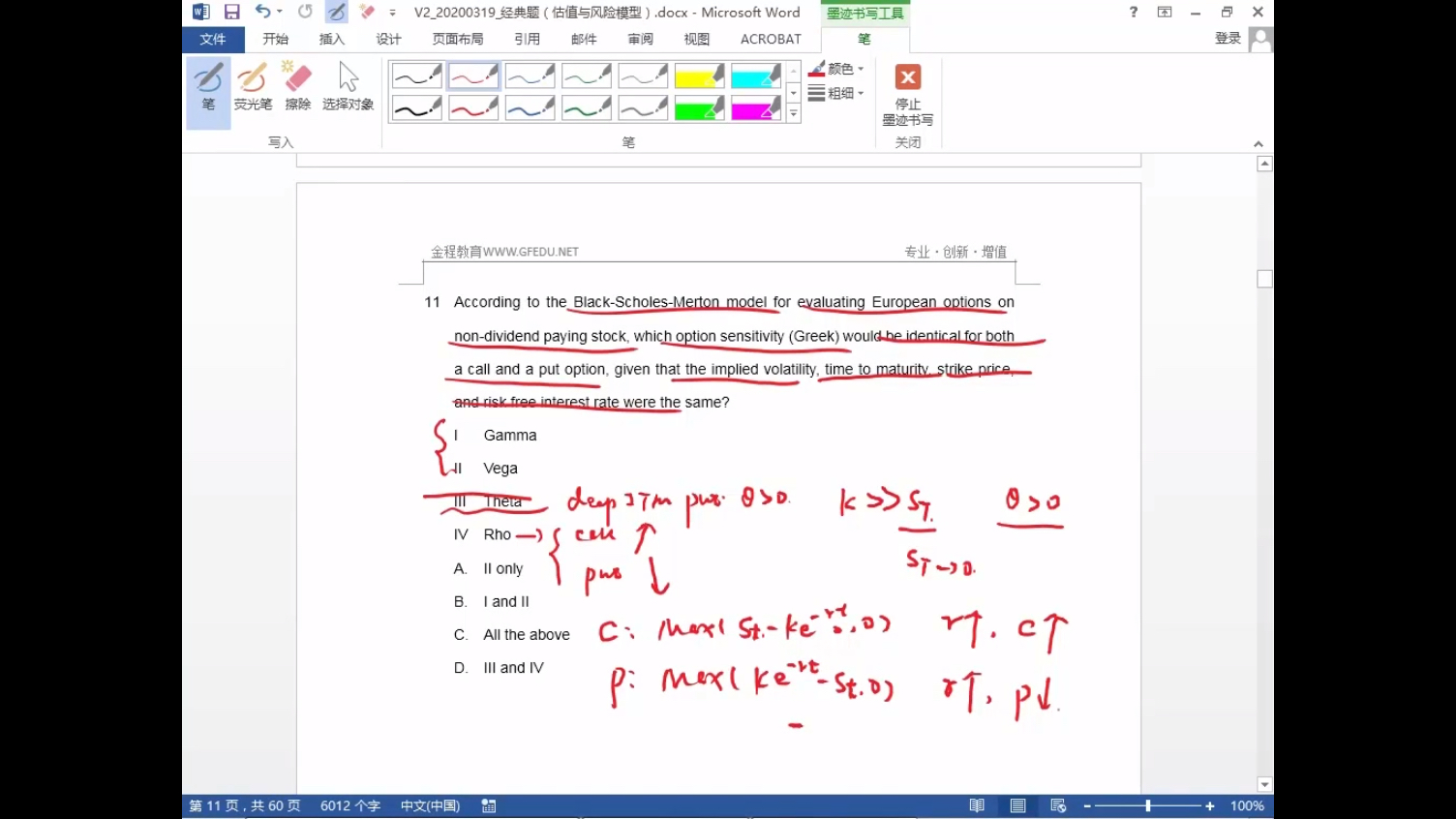Click the 100% zoom level

(1247, 805)
